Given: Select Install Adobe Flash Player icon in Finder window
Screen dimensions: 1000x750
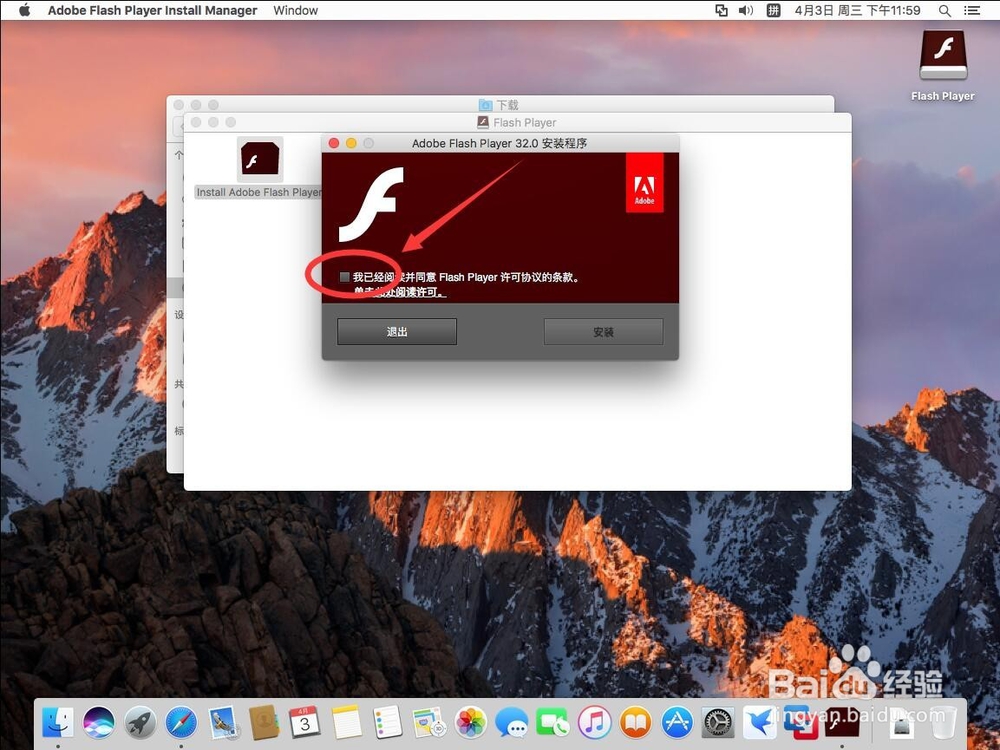Looking at the screenshot, I should pyautogui.click(x=260, y=159).
